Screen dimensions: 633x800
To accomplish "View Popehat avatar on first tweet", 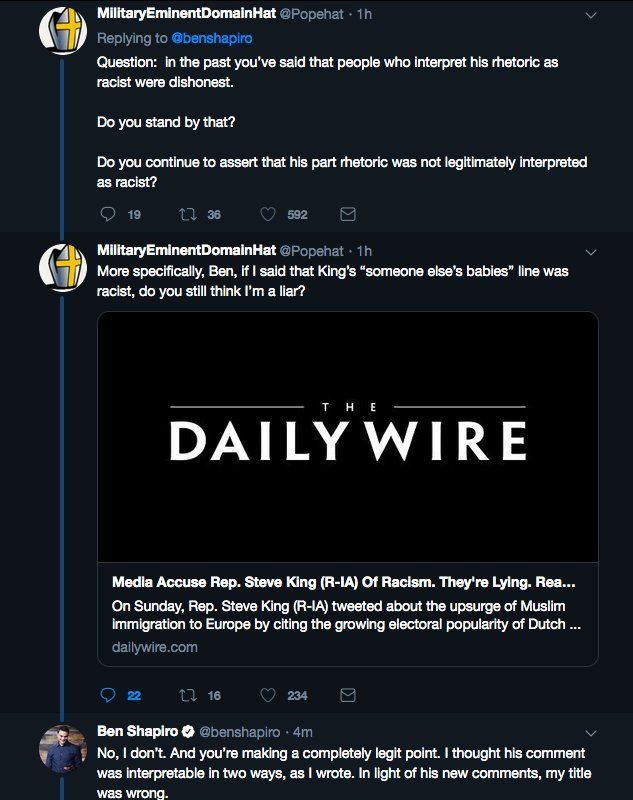I will 63,31.
